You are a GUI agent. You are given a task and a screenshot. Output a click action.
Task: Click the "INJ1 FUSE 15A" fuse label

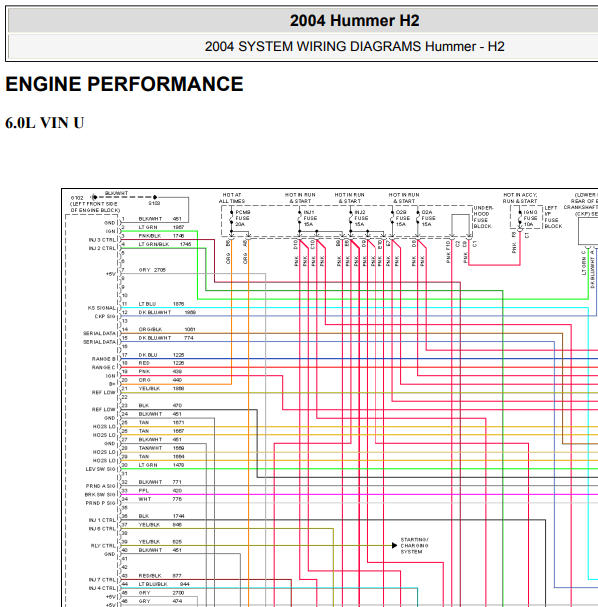coord(310,218)
